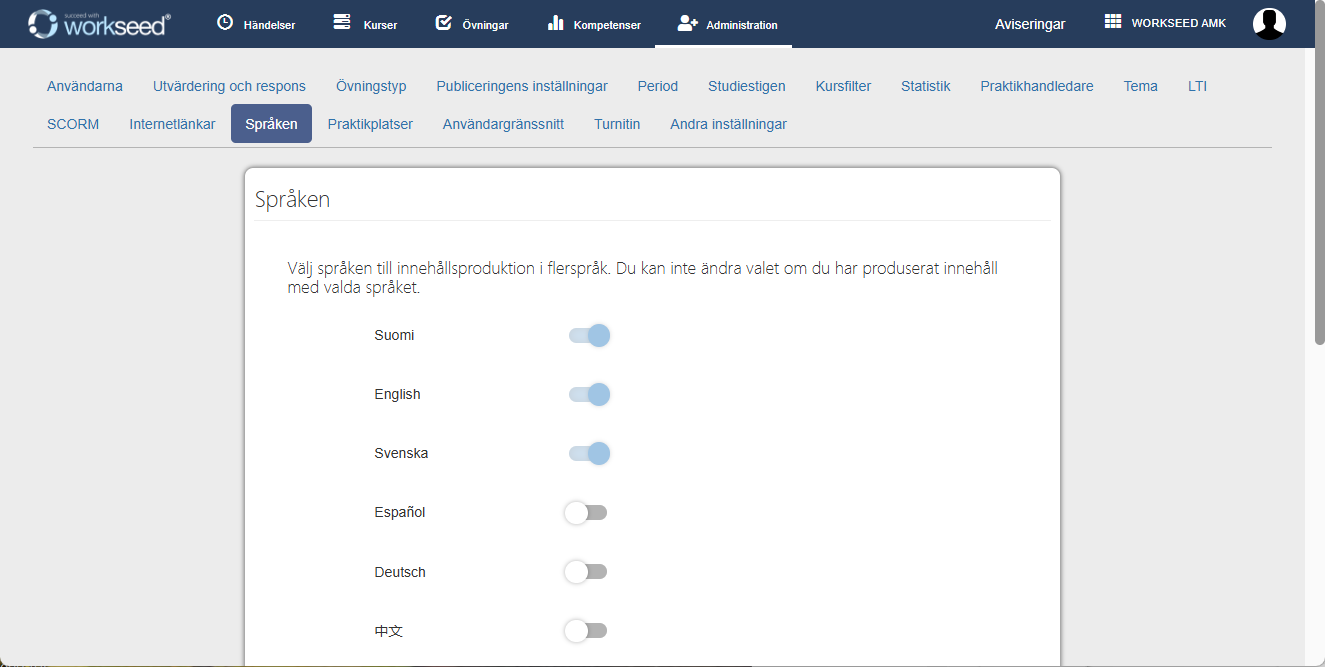Click the Workseed logo
The image size is (1325, 667).
[99, 24]
